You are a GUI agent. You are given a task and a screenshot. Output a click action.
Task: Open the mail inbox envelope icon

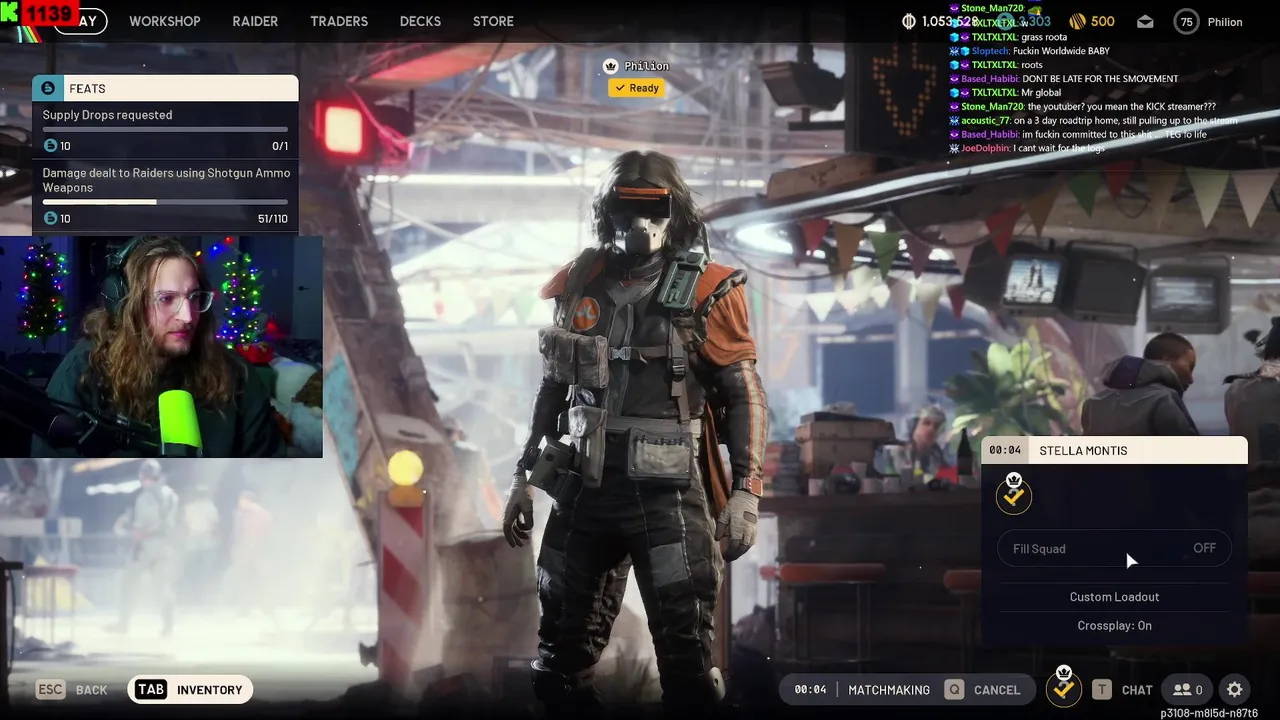(1145, 22)
